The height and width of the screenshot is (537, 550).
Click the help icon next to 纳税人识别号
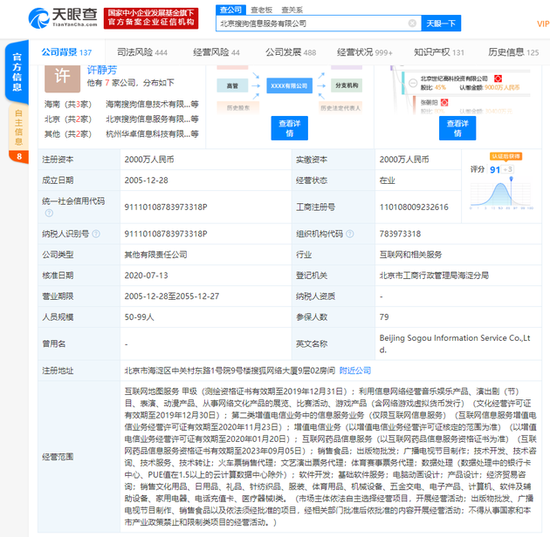coord(96,234)
